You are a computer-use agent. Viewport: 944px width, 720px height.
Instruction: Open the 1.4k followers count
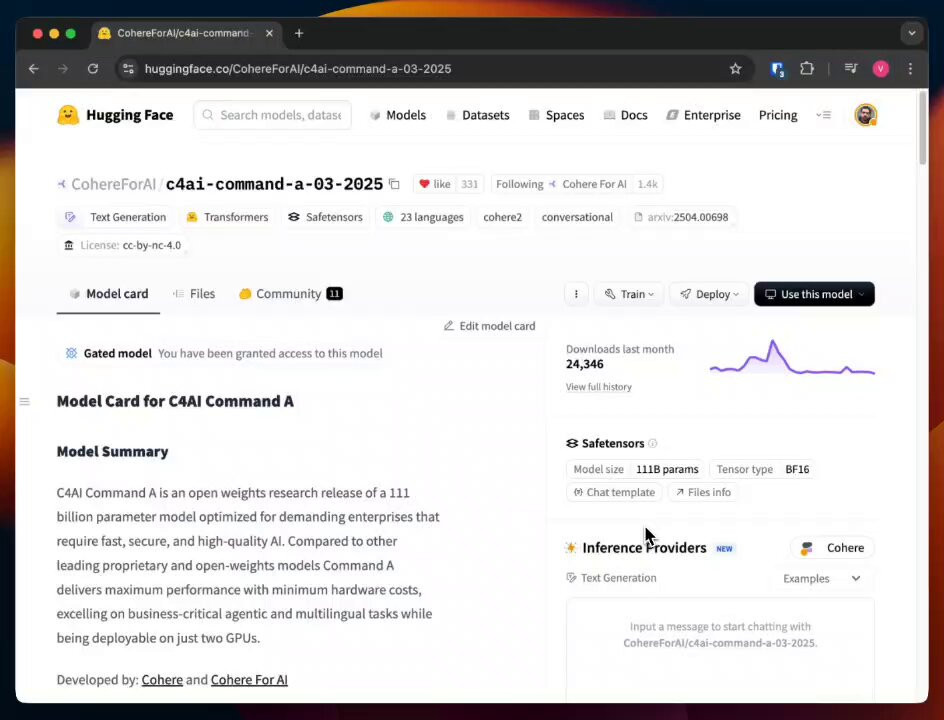647,184
